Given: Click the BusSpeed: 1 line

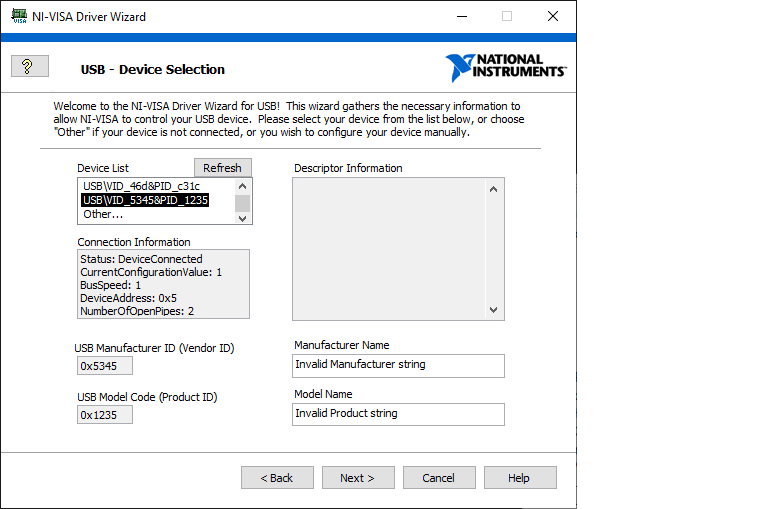Looking at the screenshot, I should tap(110, 285).
